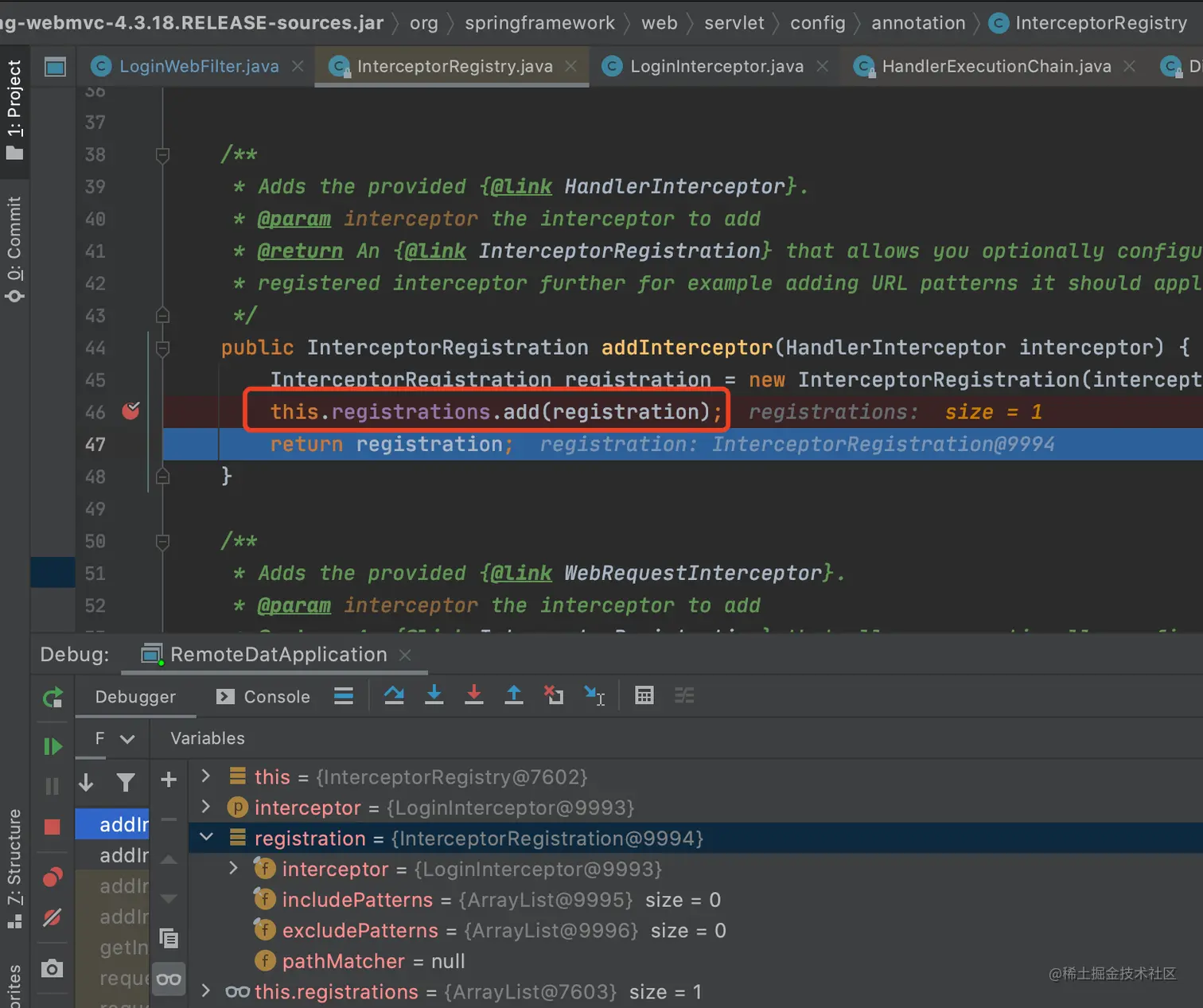Click the Run to Cursor icon
1203x1008 pixels.
point(594,696)
